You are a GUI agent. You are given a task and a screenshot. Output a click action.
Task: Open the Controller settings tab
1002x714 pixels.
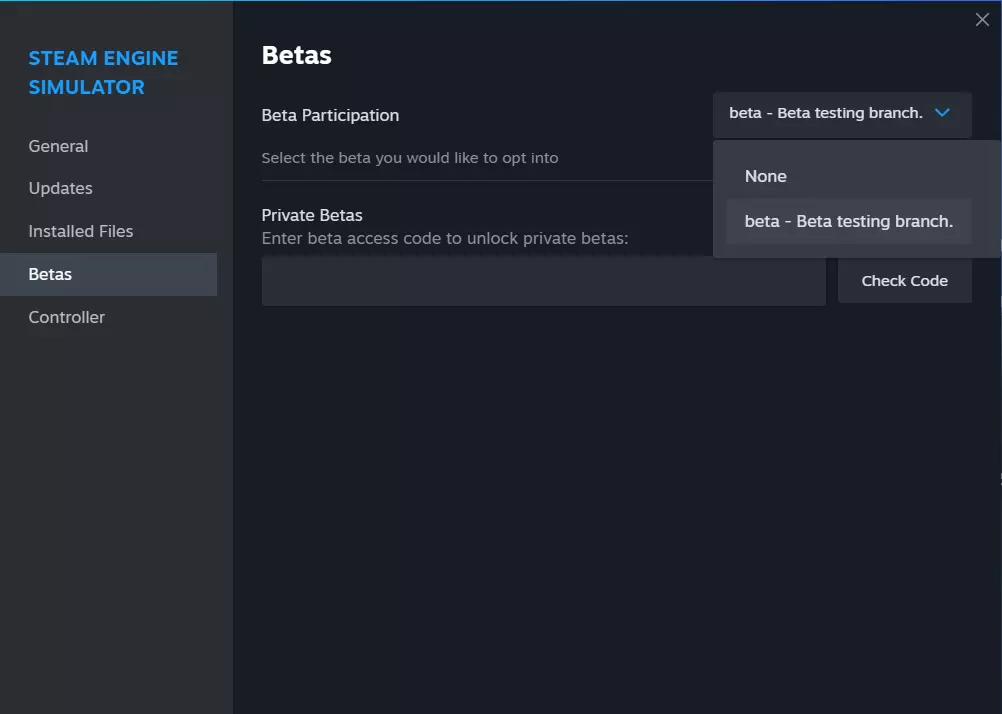pyautogui.click(x=66, y=317)
